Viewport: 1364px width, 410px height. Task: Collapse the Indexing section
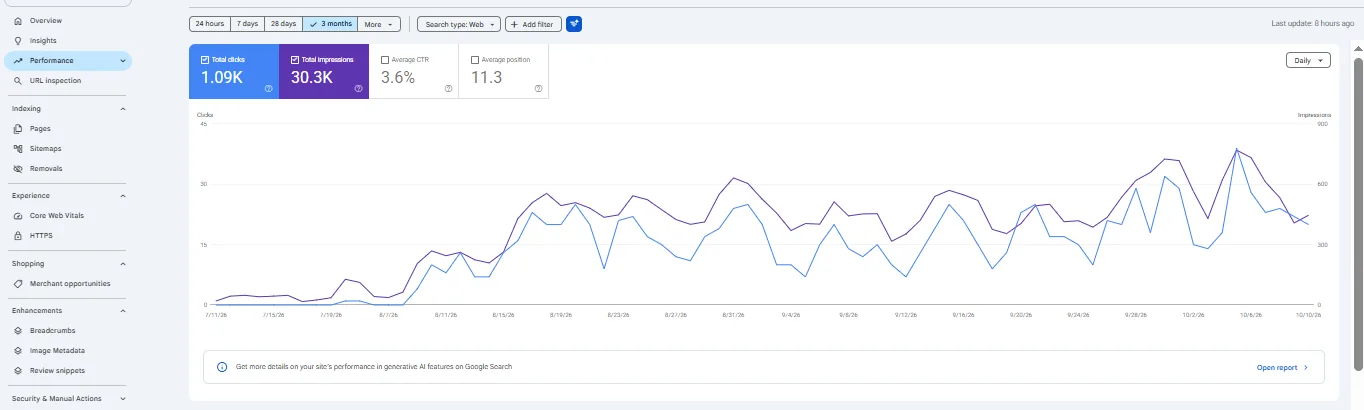pos(123,108)
